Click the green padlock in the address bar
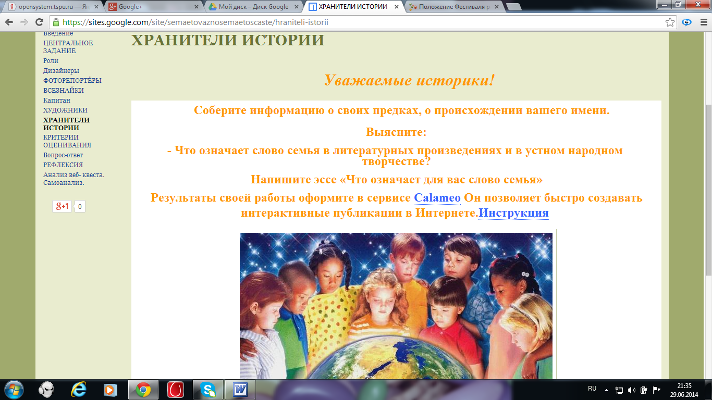This screenshot has width=712, height=400. point(56,22)
